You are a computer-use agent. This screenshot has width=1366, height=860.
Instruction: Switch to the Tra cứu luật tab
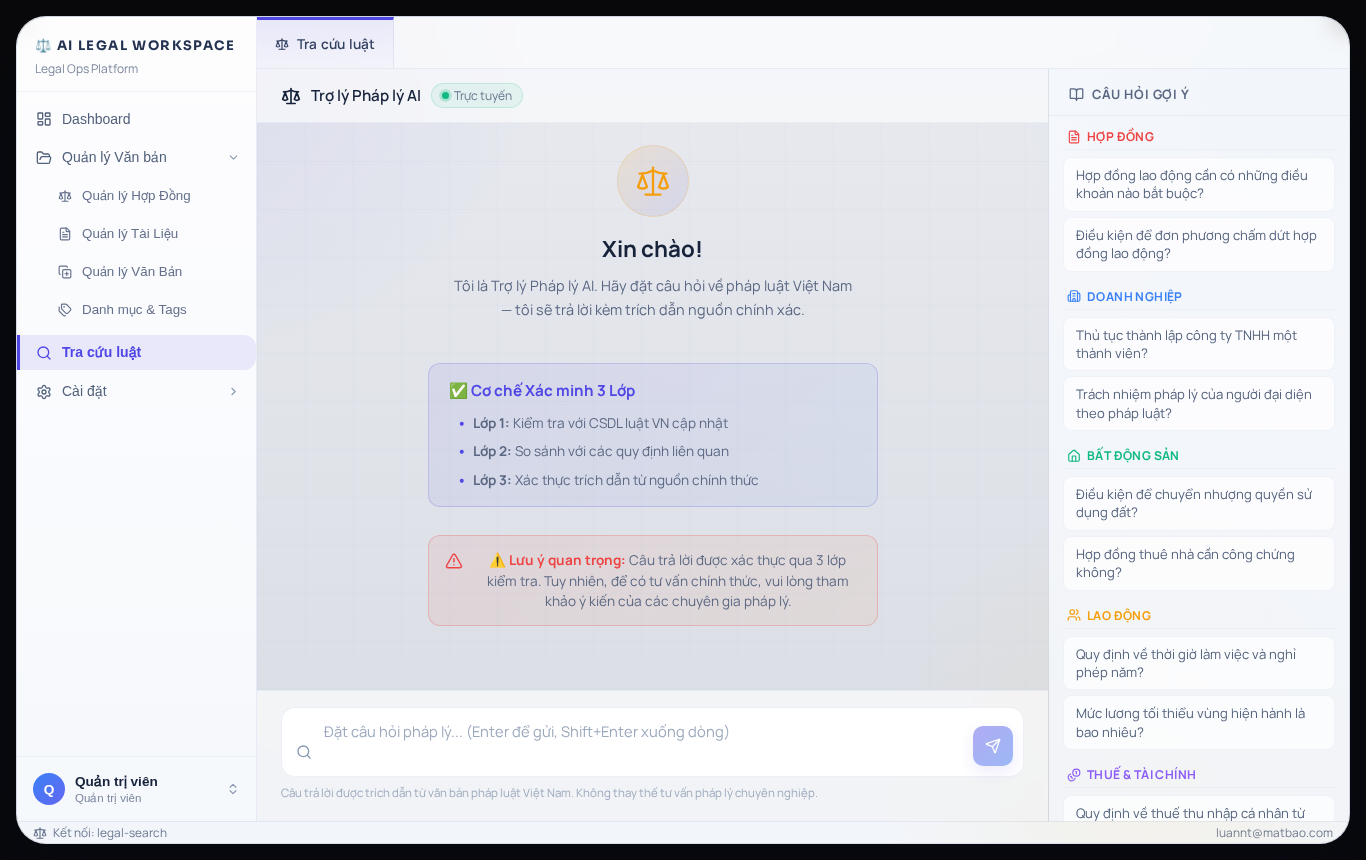[x=325, y=44]
